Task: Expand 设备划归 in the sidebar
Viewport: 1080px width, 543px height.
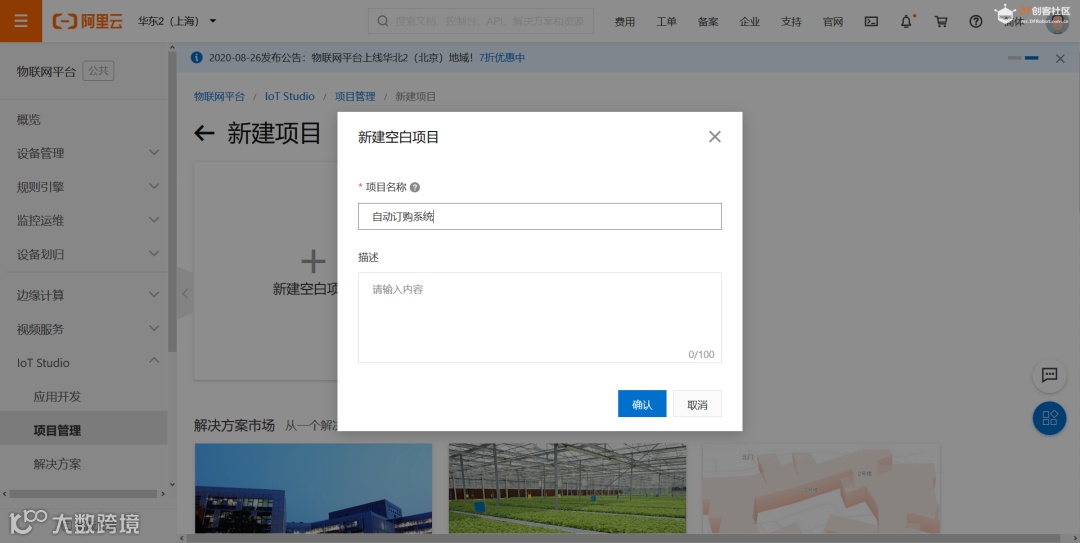Action: pyautogui.click(x=83, y=254)
